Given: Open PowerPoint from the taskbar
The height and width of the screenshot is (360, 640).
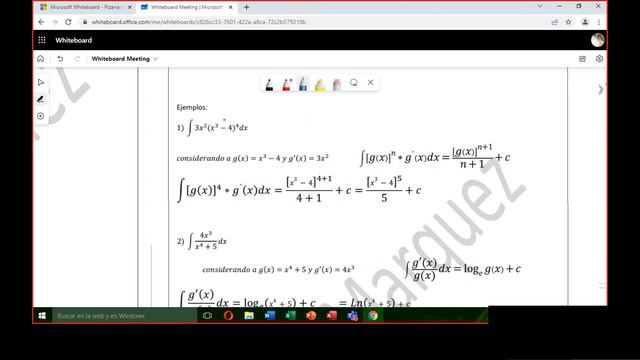Looking at the screenshot, I should point(311,316).
